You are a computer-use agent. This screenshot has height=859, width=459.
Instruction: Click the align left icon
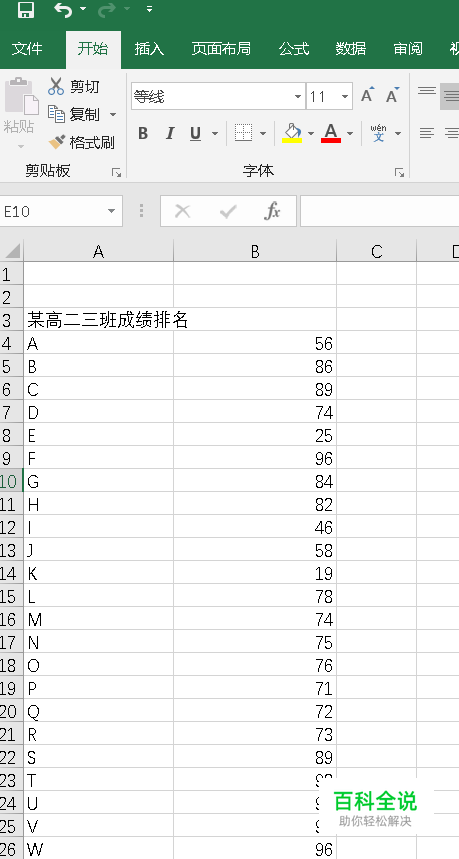[x=427, y=133]
